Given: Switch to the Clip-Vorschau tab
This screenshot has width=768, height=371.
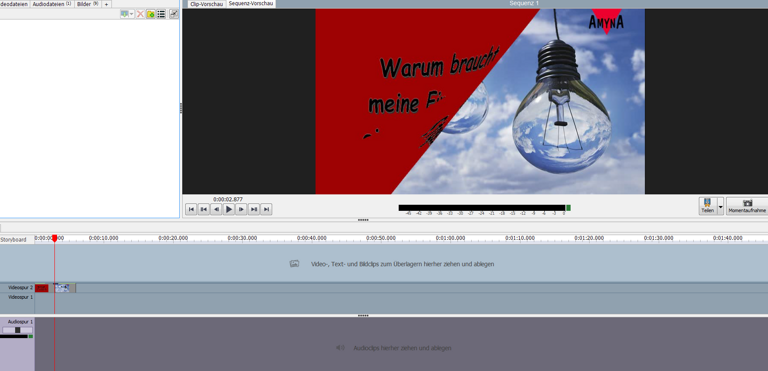Looking at the screenshot, I should pos(206,4).
